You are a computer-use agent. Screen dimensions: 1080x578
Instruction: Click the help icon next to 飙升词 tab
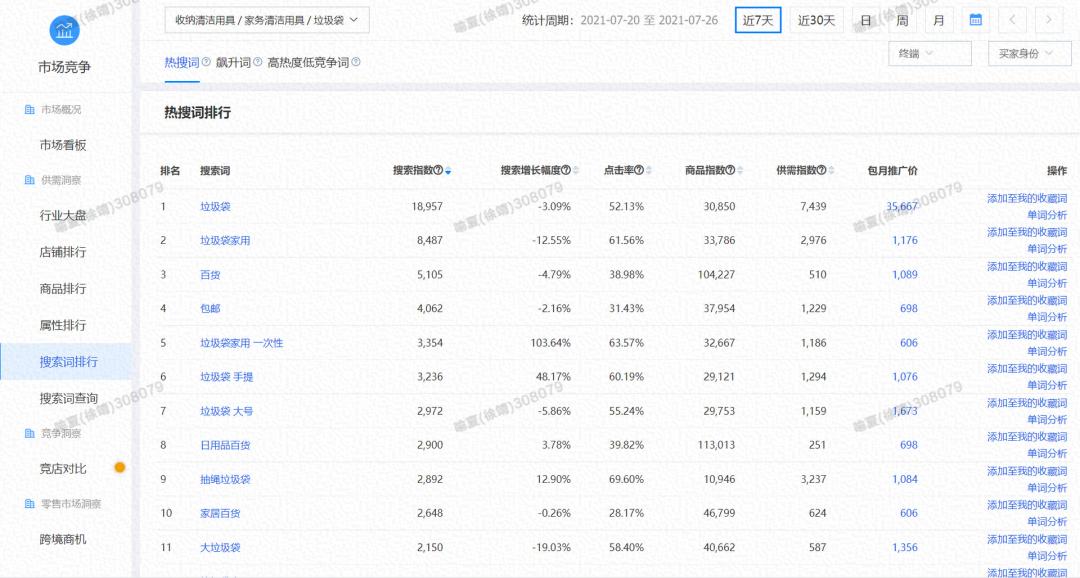click(x=259, y=61)
